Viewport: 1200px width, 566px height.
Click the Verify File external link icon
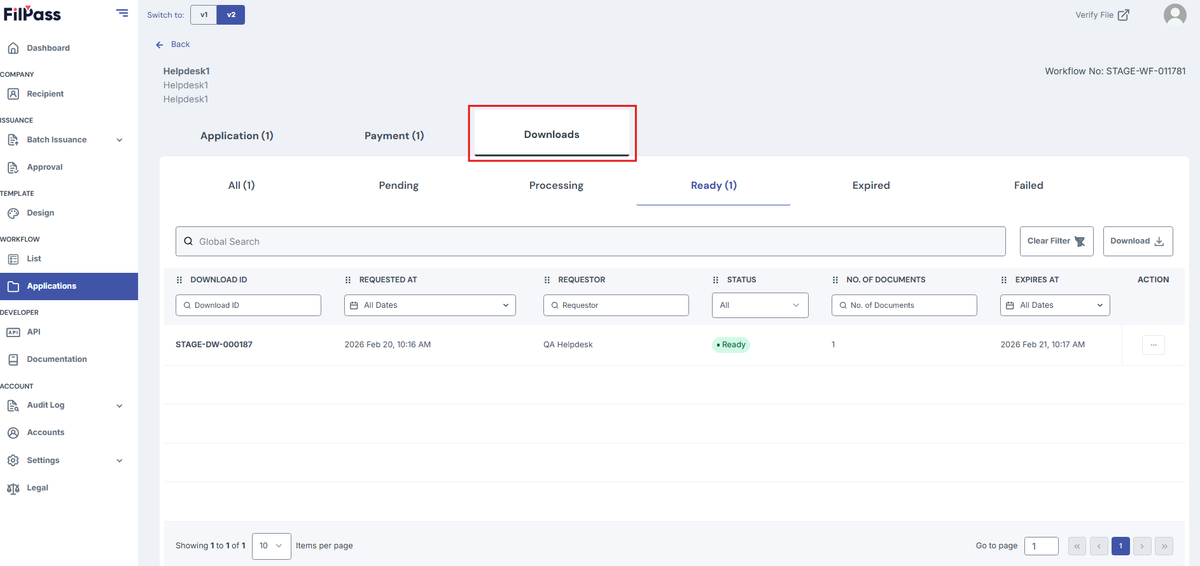click(1123, 15)
